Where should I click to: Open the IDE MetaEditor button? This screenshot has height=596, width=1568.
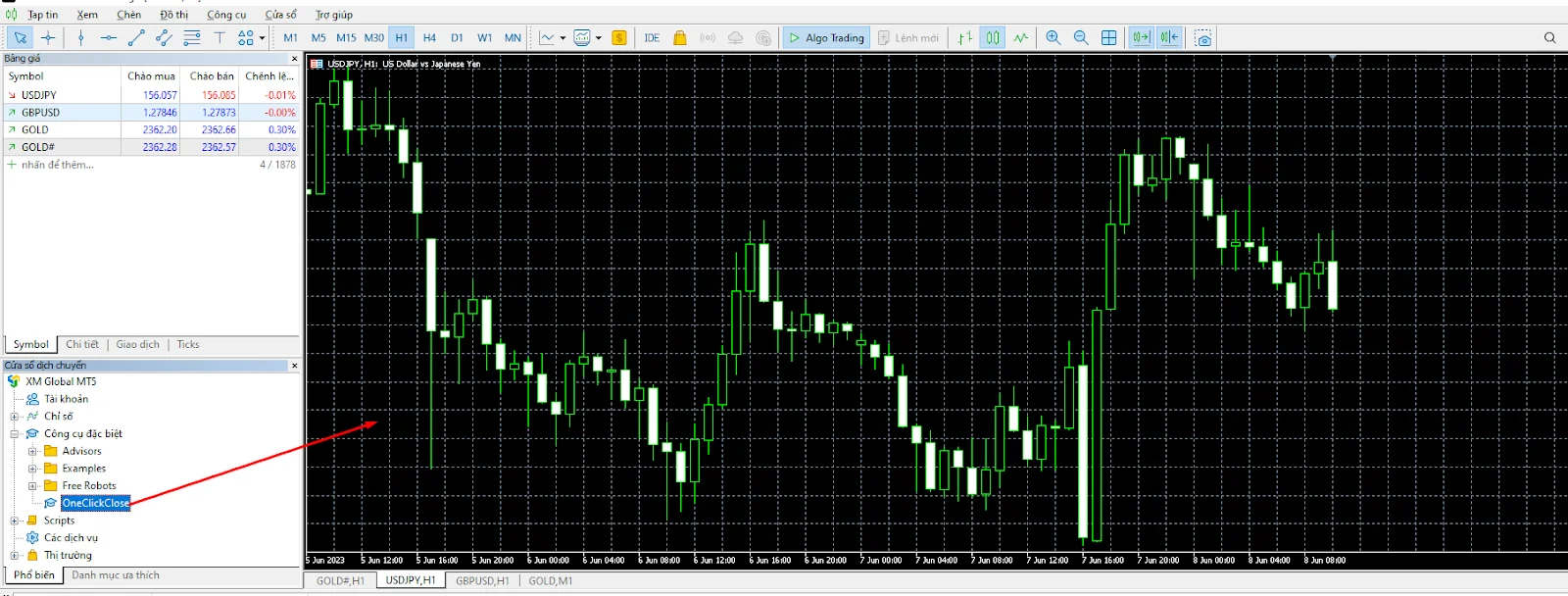pos(652,37)
